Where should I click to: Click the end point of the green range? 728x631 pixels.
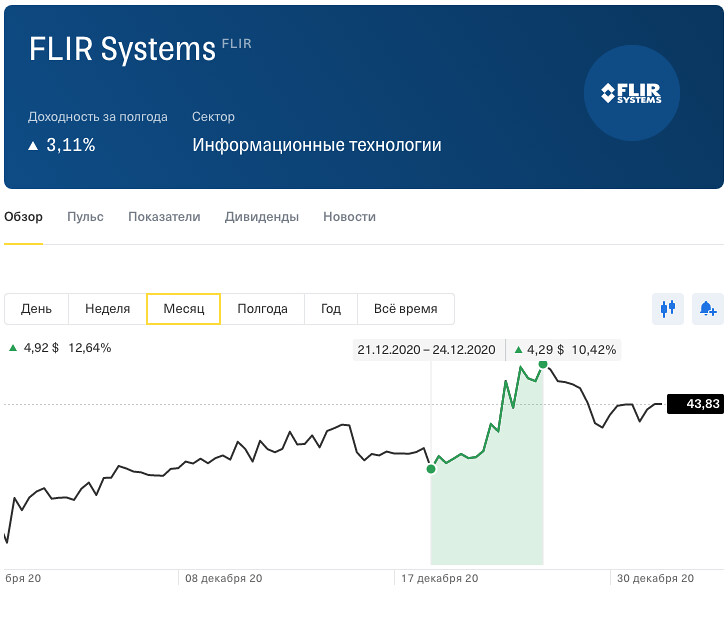point(543,364)
